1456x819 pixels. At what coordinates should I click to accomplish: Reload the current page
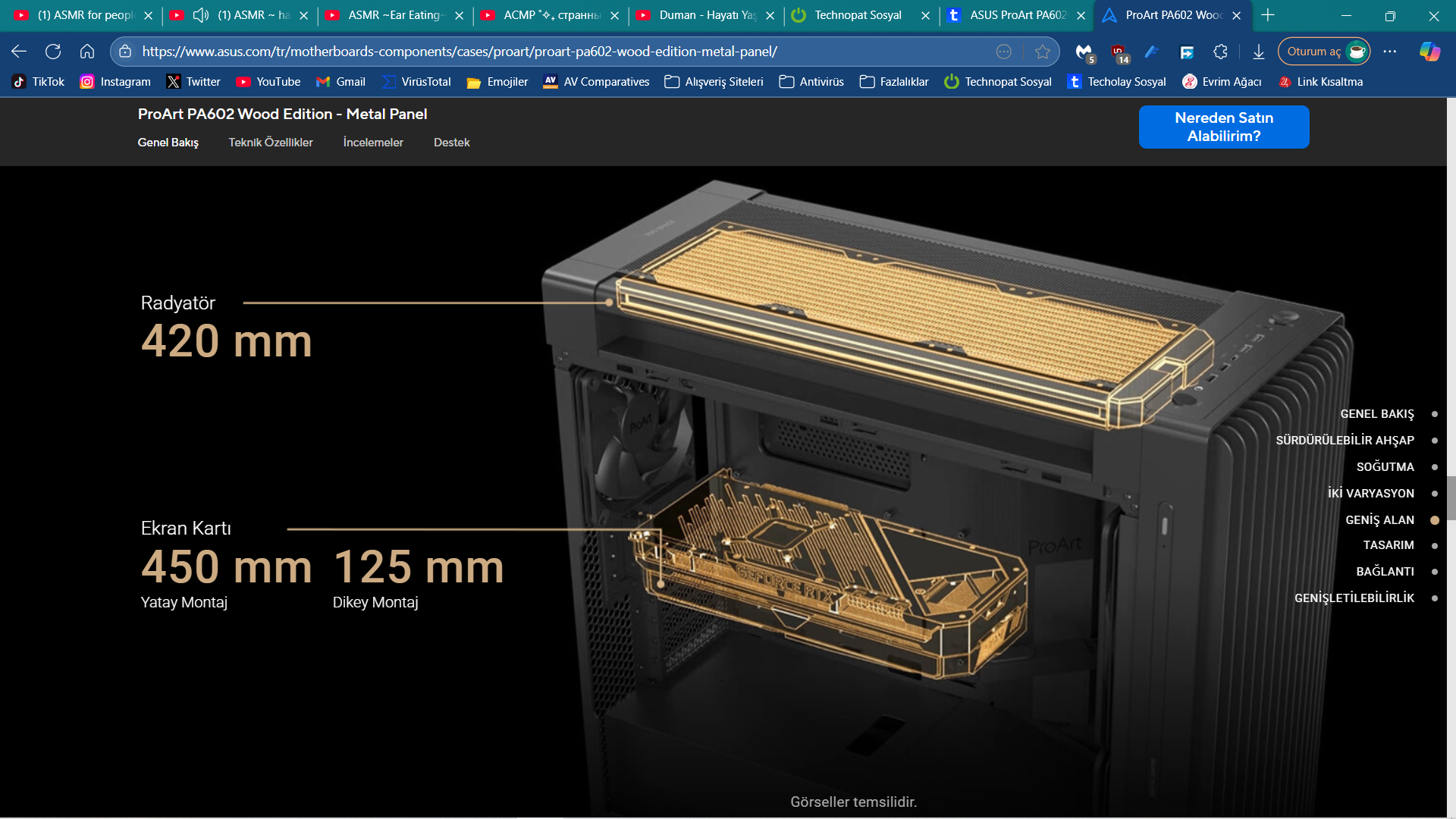click(x=53, y=52)
